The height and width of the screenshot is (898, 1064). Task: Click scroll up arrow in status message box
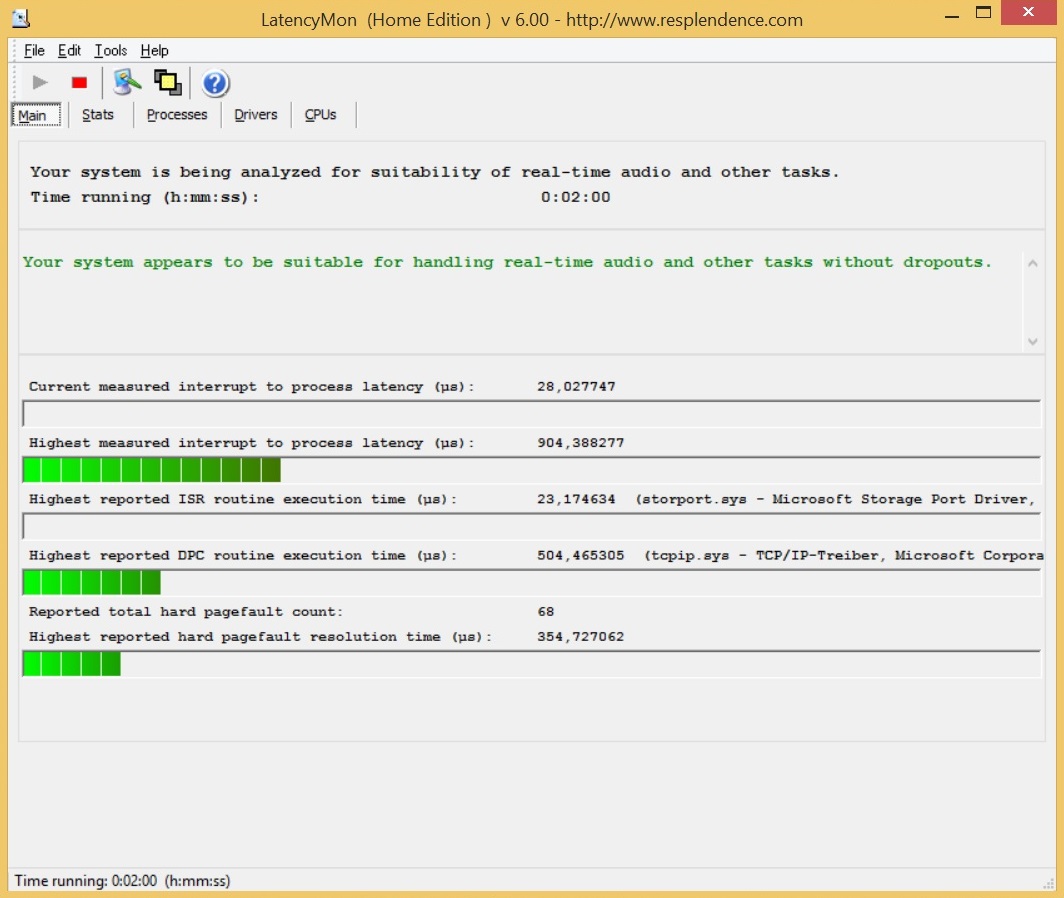click(1032, 263)
